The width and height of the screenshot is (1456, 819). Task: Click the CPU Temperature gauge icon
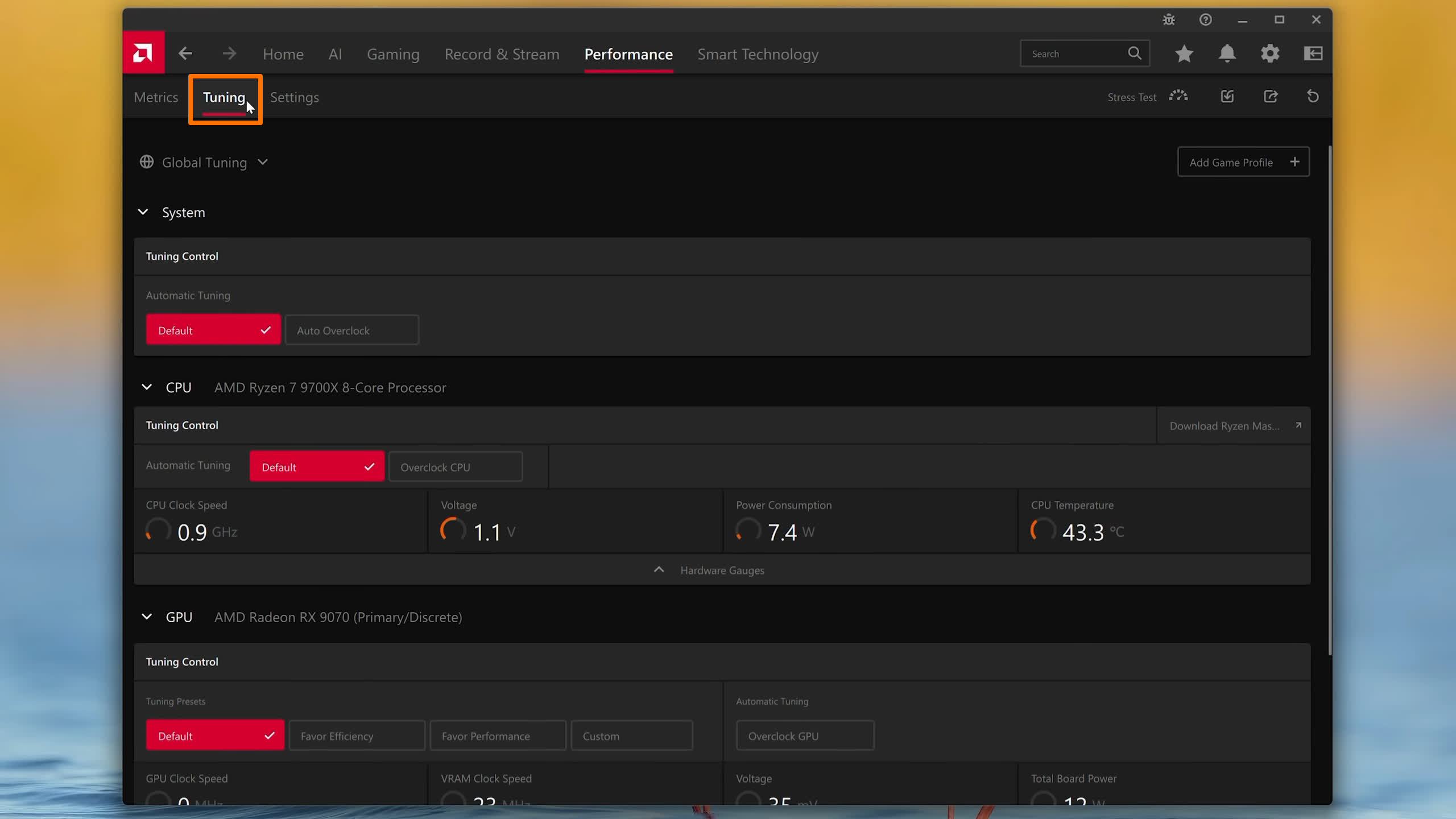(x=1043, y=530)
